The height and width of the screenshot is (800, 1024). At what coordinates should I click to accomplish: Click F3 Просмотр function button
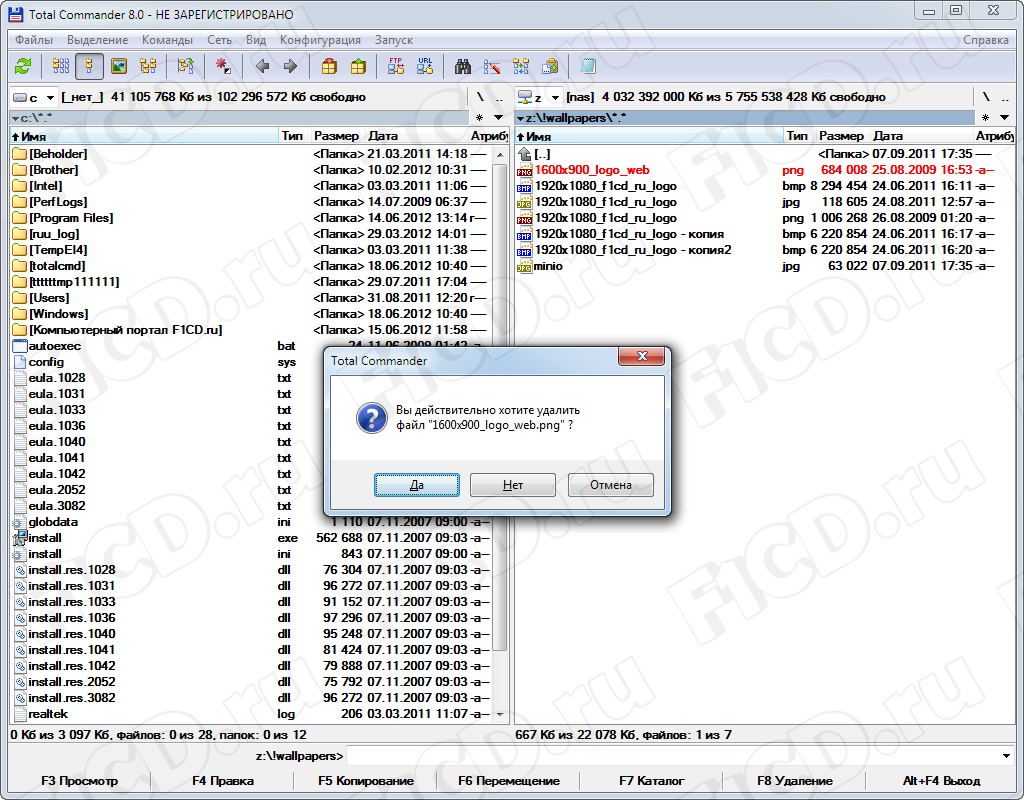click(80, 780)
